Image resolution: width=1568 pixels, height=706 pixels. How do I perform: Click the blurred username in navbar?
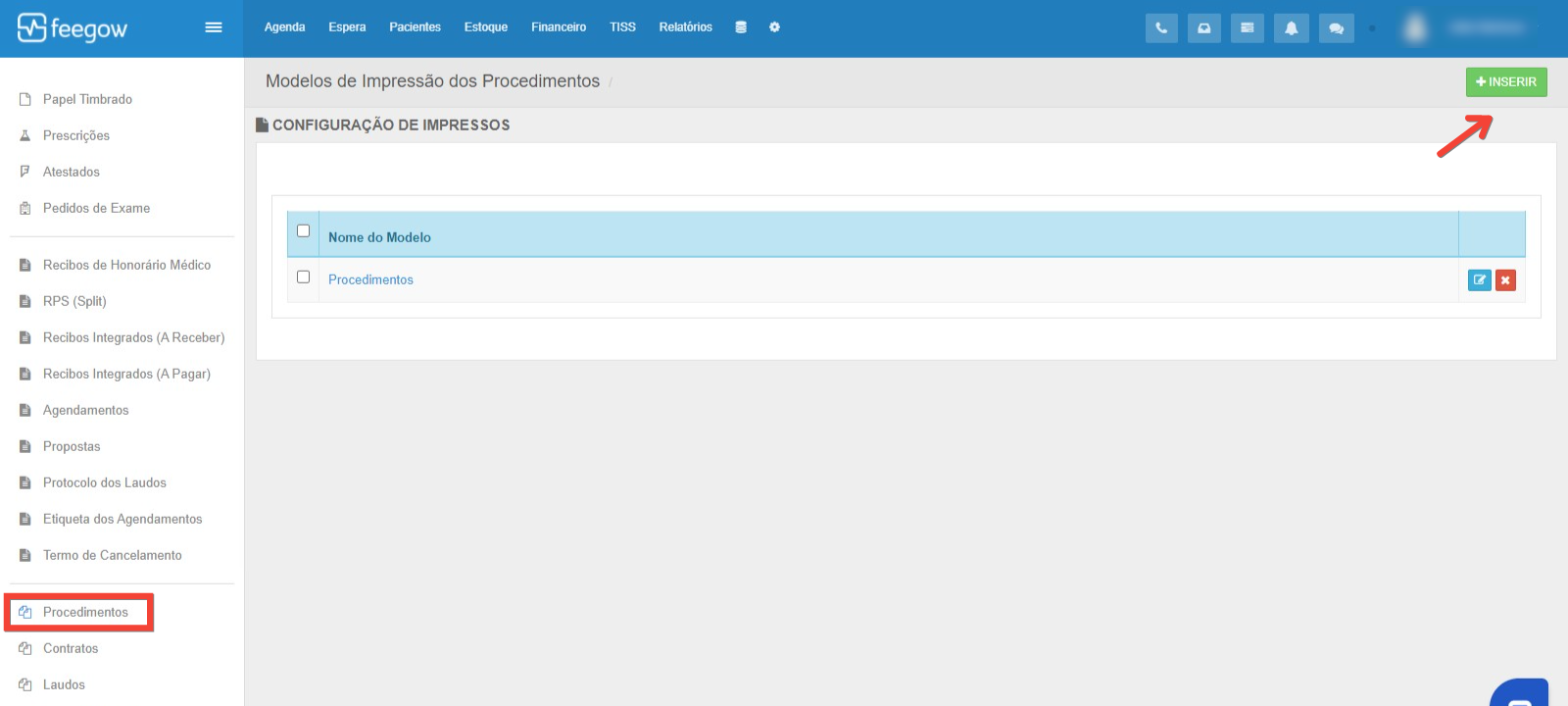click(x=1488, y=28)
